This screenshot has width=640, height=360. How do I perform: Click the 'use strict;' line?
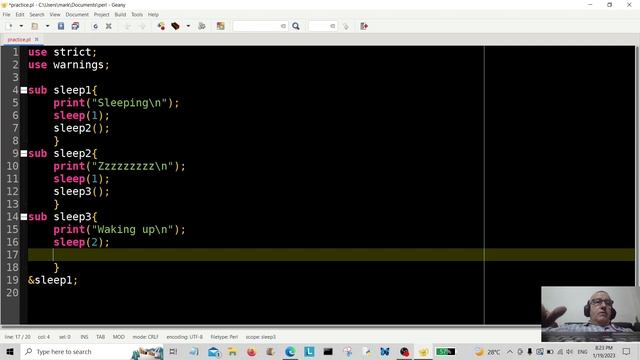pos(62,52)
